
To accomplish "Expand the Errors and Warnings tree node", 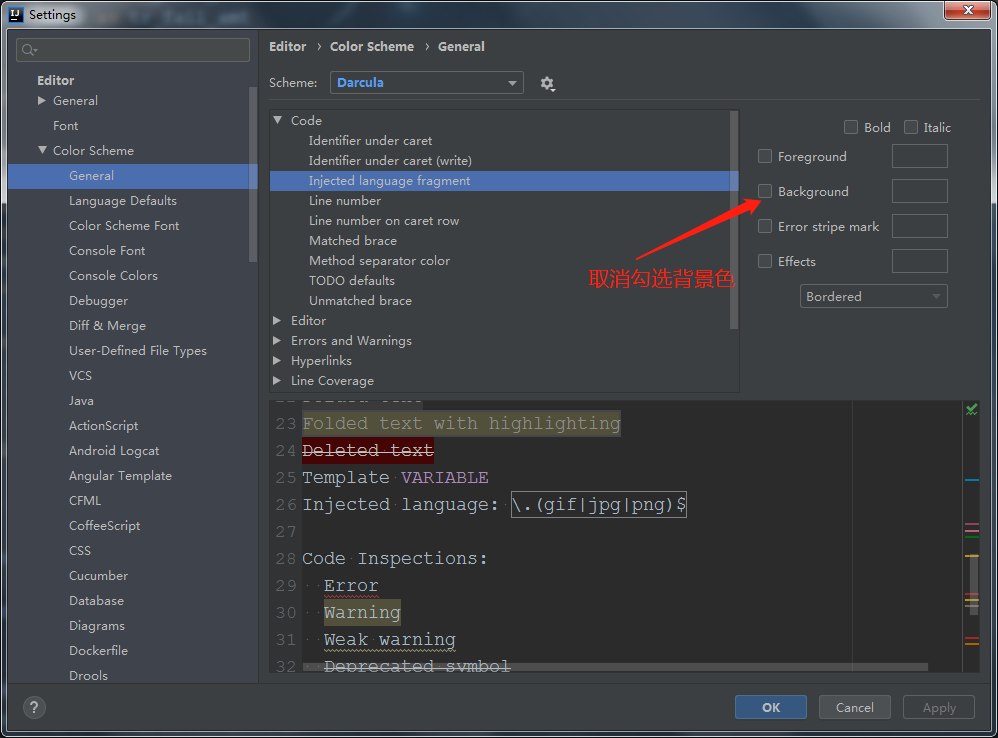I will [278, 340].
